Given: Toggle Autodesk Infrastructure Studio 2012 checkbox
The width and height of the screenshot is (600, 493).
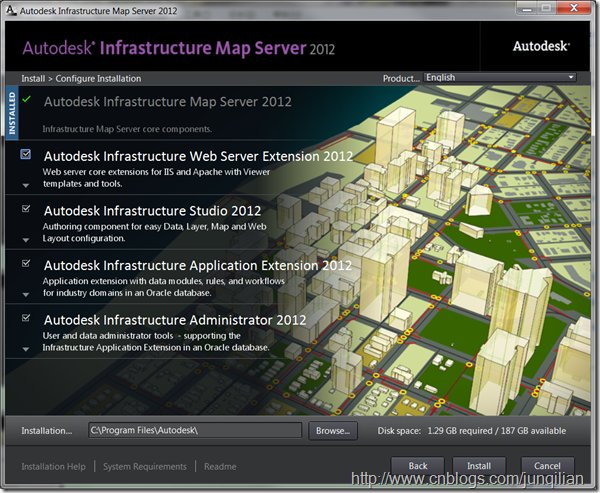Looking at the screenshot, I should pyautogui.click(x=26, y=209).
